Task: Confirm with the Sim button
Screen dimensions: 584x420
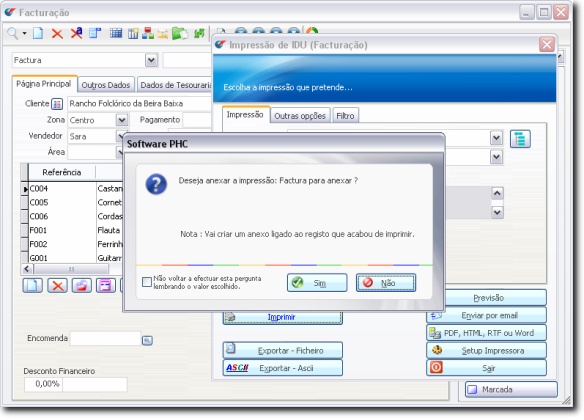Action: pos(317,283)
